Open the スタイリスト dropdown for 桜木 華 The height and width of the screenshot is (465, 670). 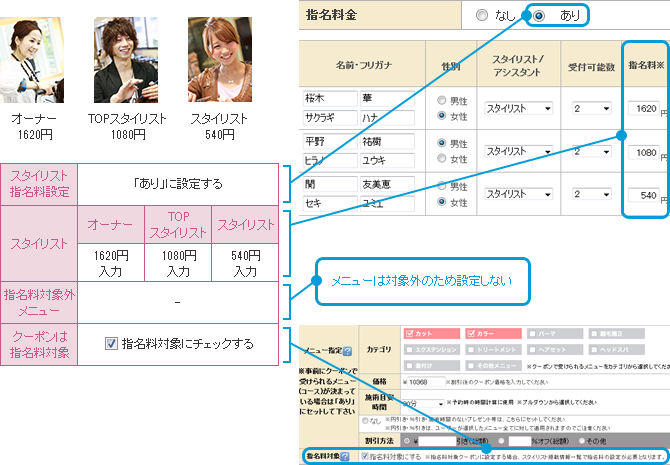click(x=518, y=108)
